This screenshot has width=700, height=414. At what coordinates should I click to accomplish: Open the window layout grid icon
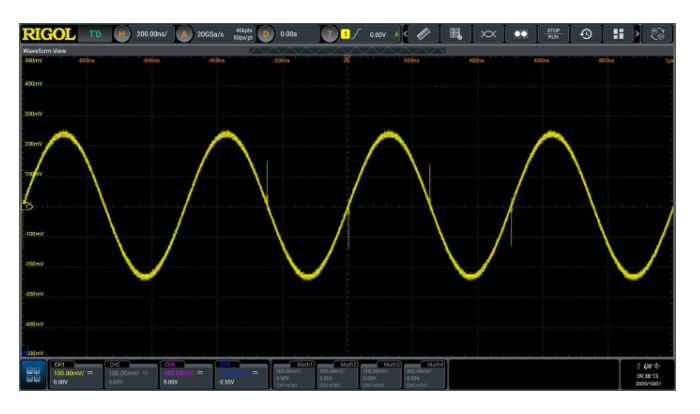tap(618, 34)
